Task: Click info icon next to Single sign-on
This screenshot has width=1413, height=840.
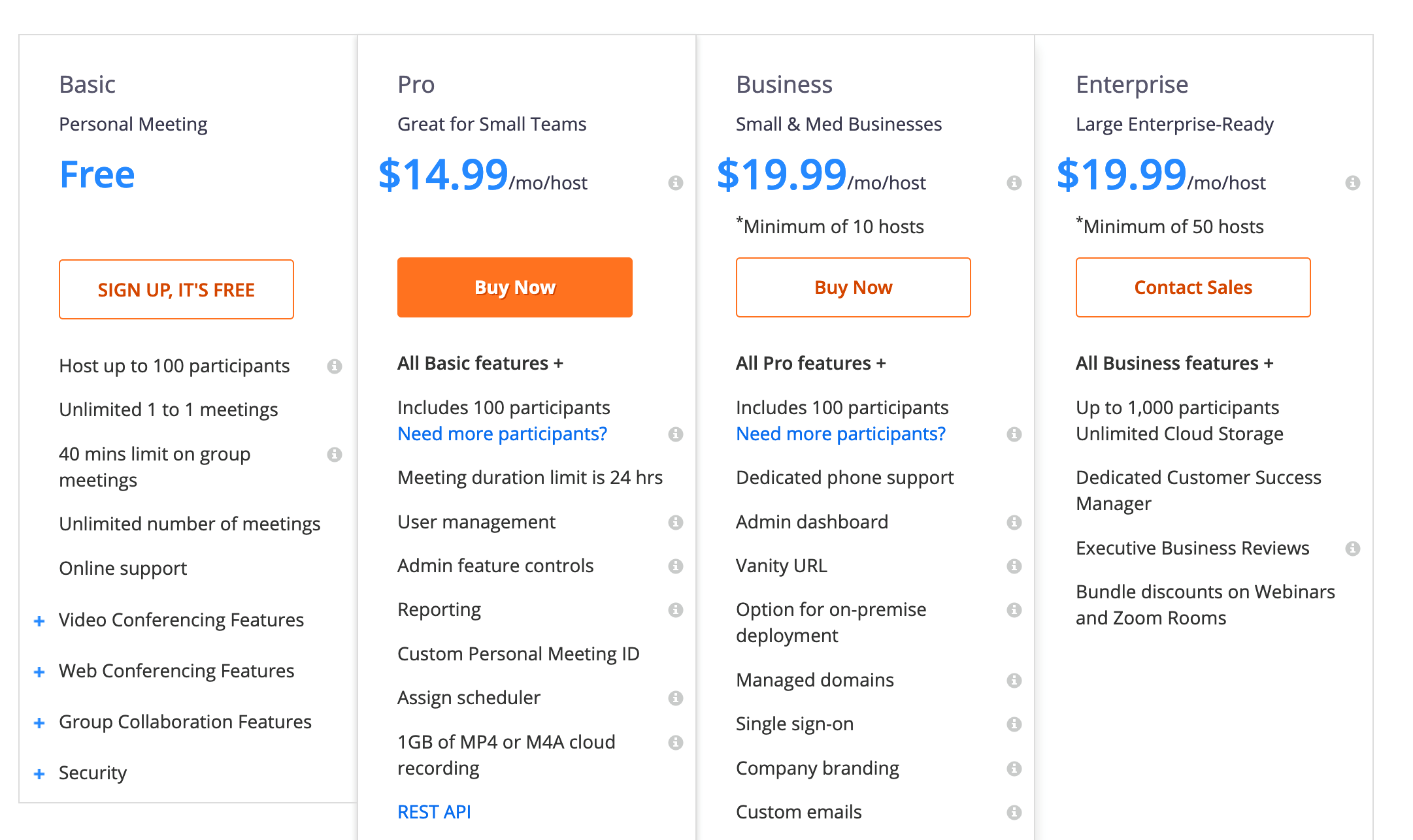Action: (1014, 724)
